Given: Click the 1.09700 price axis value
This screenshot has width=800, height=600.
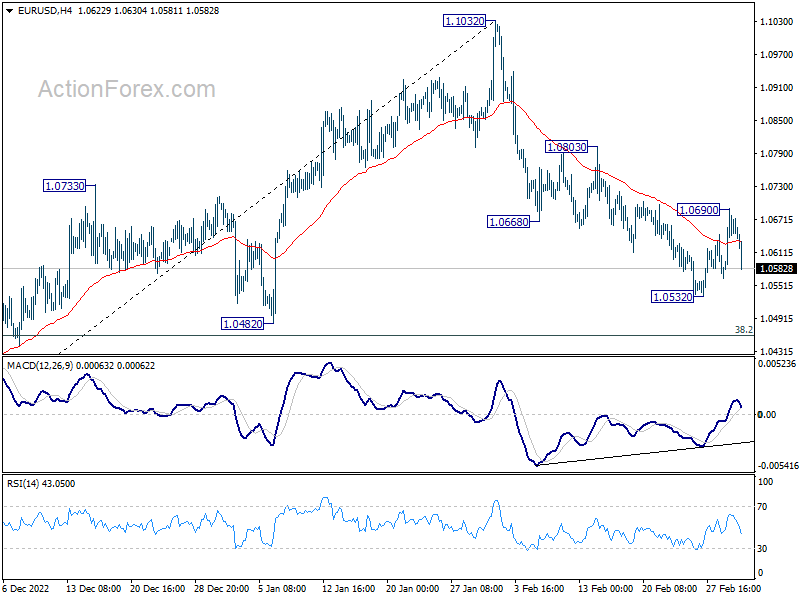Looking at the screenshot, I should coord(777,55).
